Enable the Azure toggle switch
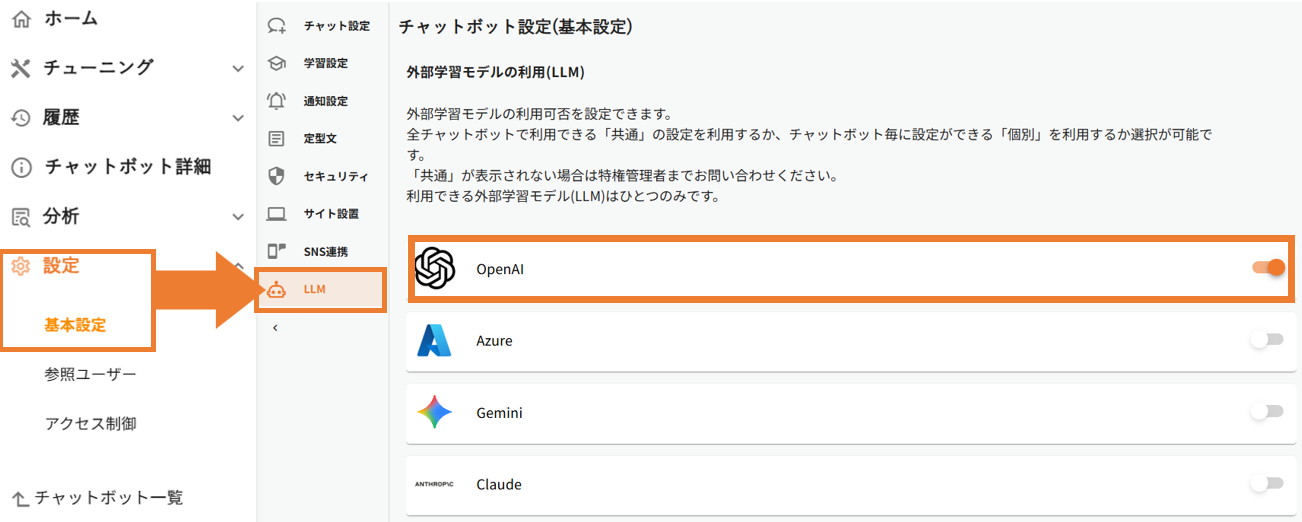This screenshot has width=1302, height=522. tap(1267, 340)
